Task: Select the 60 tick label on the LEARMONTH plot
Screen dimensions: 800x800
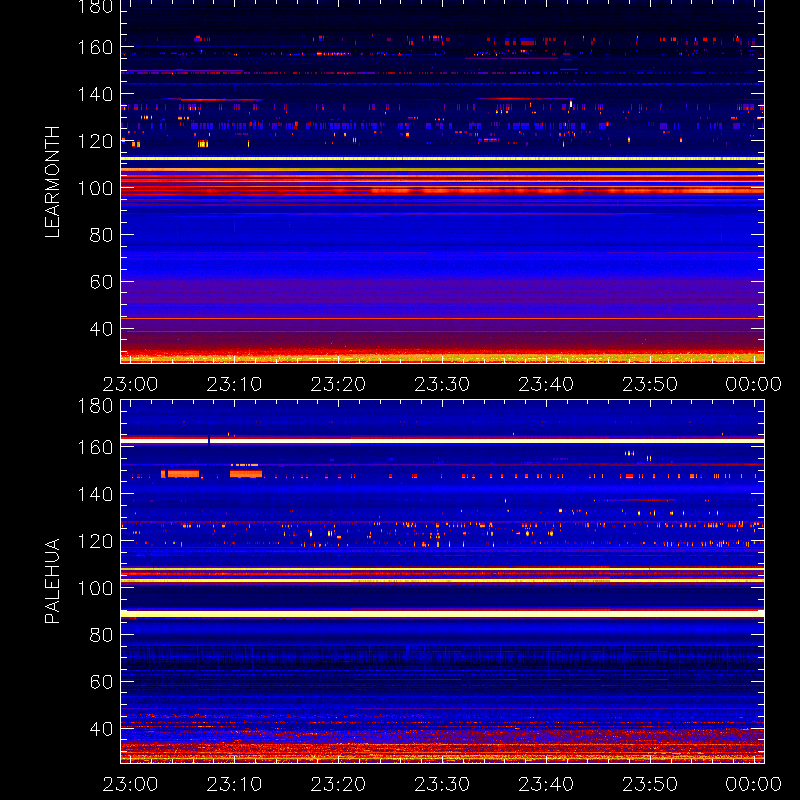Action: pyautogui.click(x=101, y=282)
